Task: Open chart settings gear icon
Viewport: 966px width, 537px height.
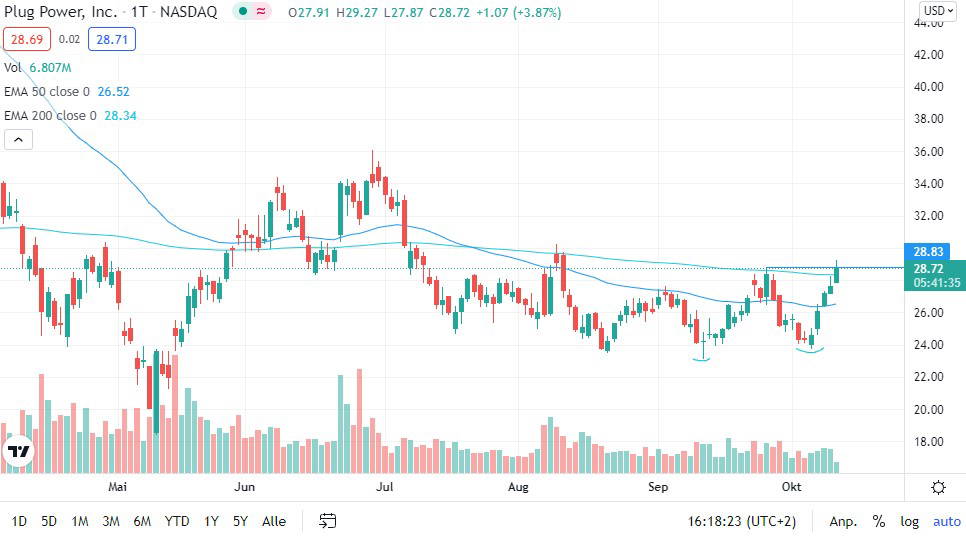Action: tap(938, 488)
